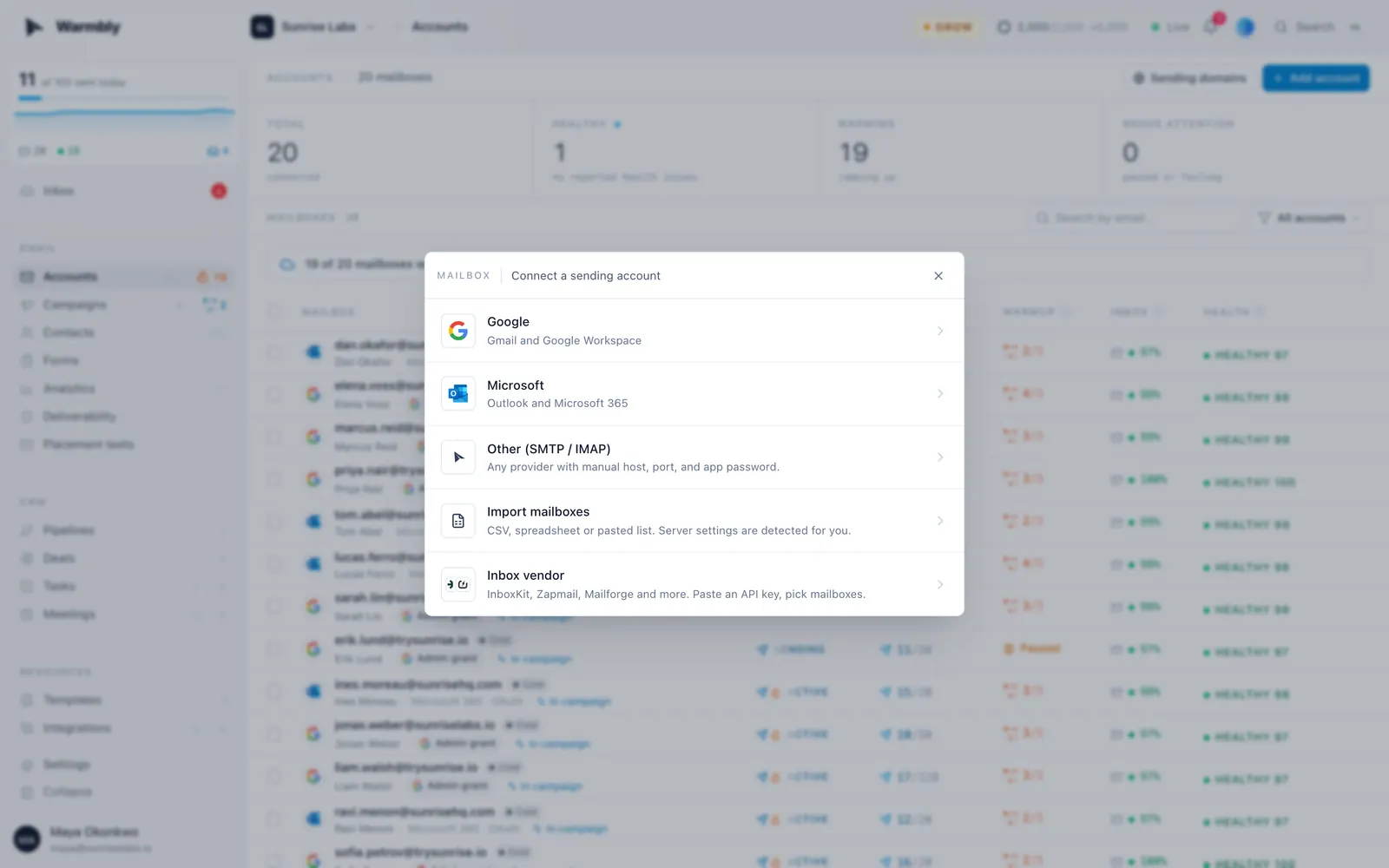Collapse the sidebar

[x=124, y=792]
